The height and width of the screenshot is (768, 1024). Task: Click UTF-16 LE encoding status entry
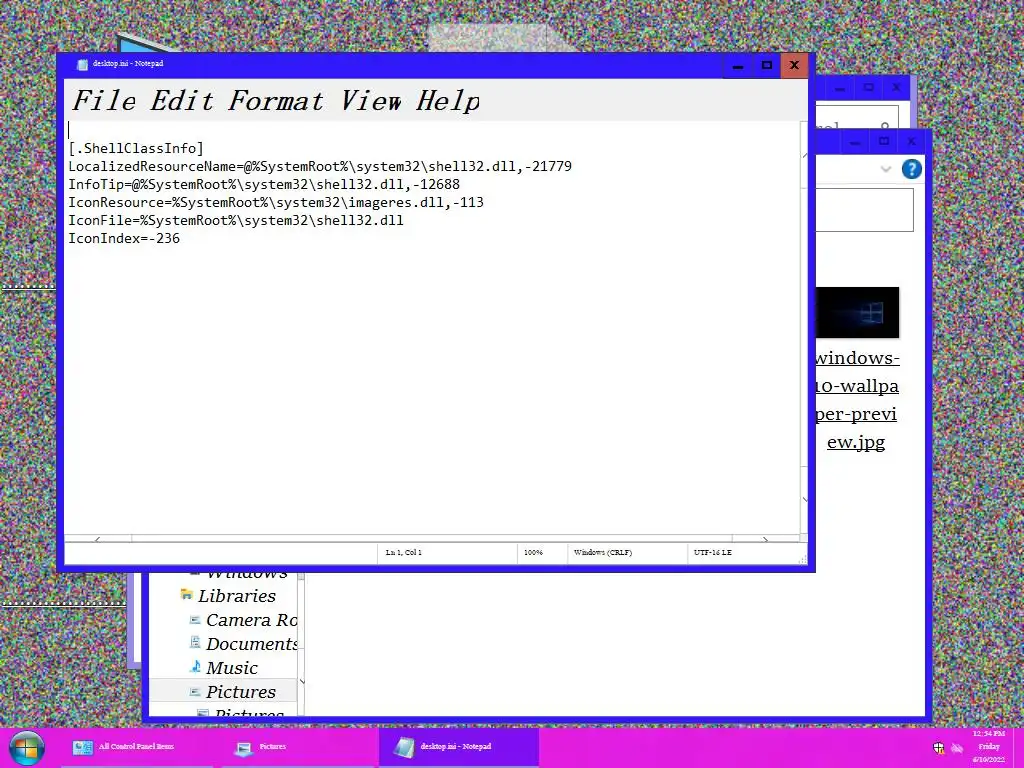pyautogui.click(x=712, y=552)
